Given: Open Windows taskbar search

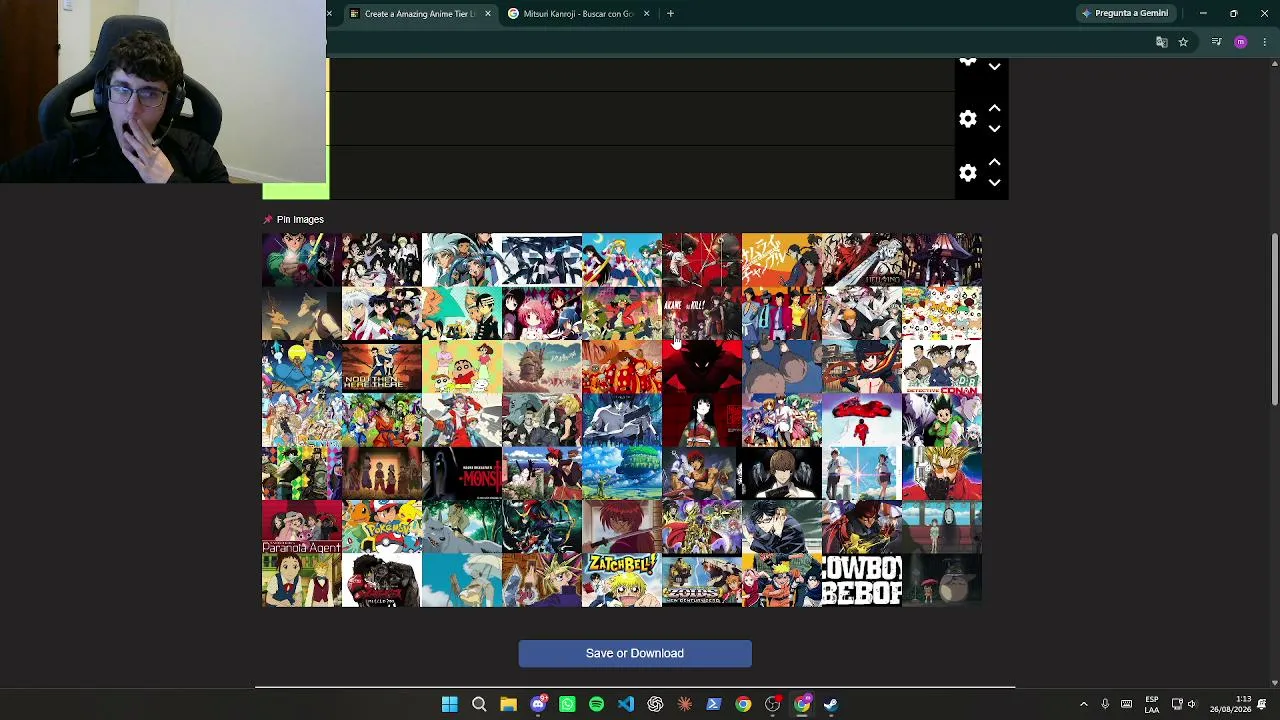Looking at the screenshot, I should 479,704.
